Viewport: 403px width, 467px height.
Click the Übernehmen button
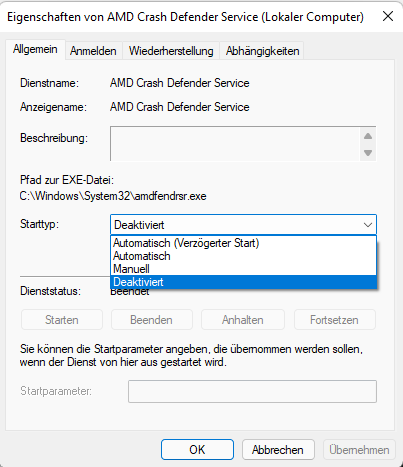click(359, 450)
